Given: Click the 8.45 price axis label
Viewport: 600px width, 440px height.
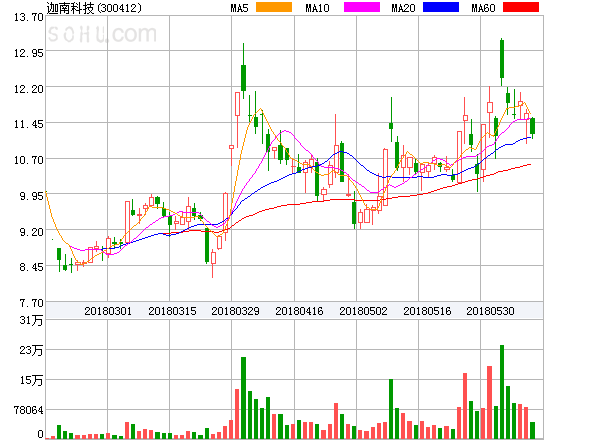Looking at the screenshot, I should pos(31,267).
